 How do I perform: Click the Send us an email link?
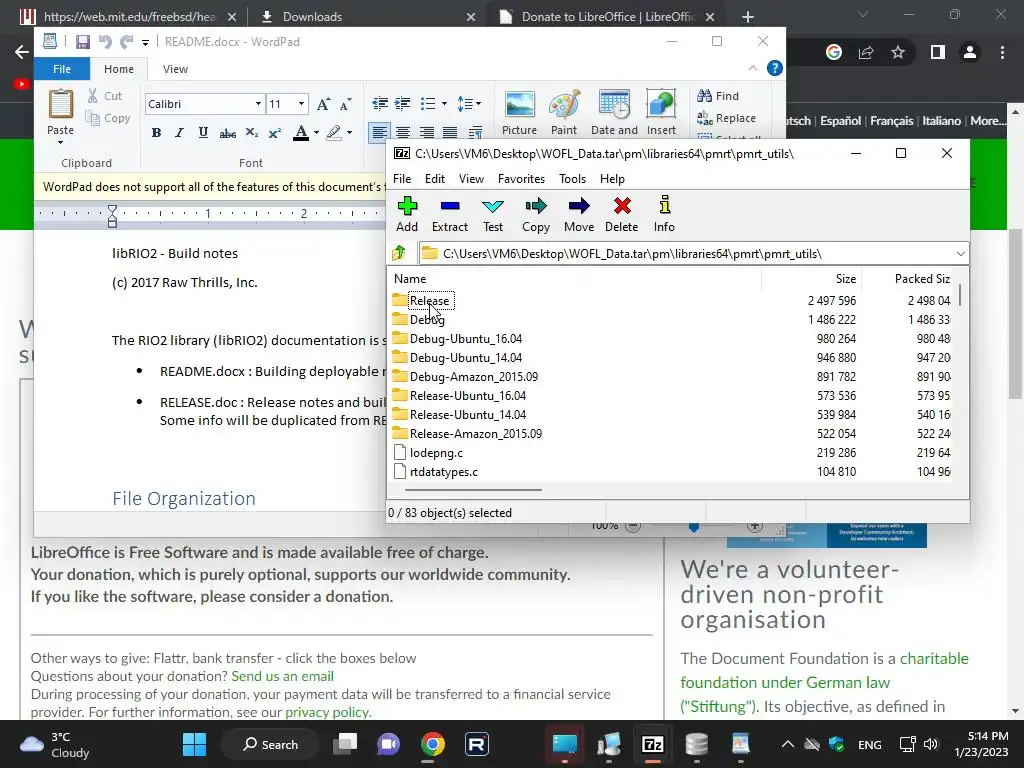tap(282, 676)
